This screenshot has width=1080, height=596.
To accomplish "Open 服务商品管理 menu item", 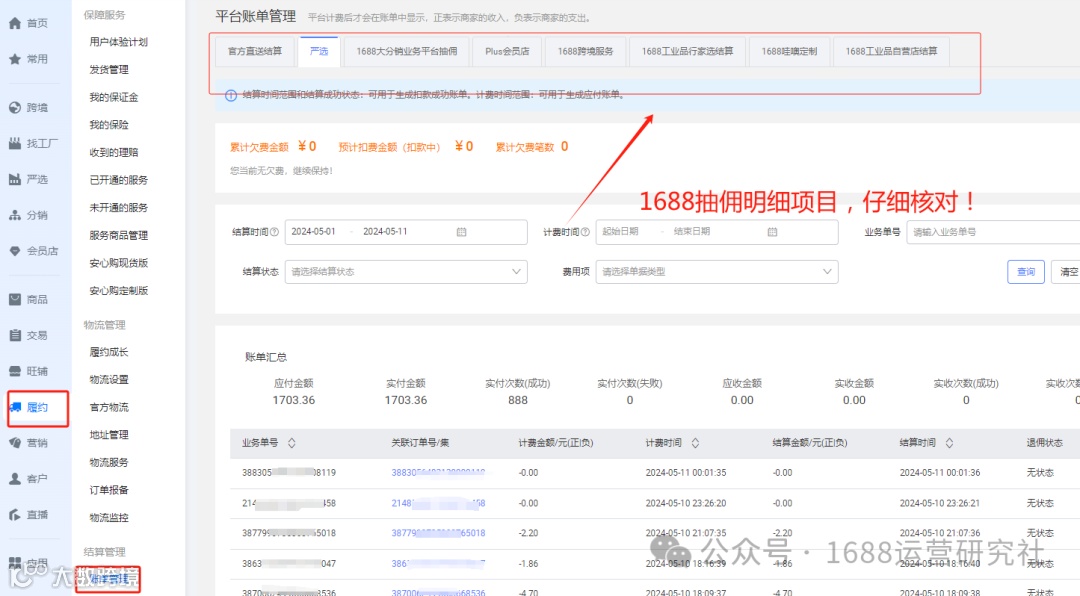I will 118,235.
